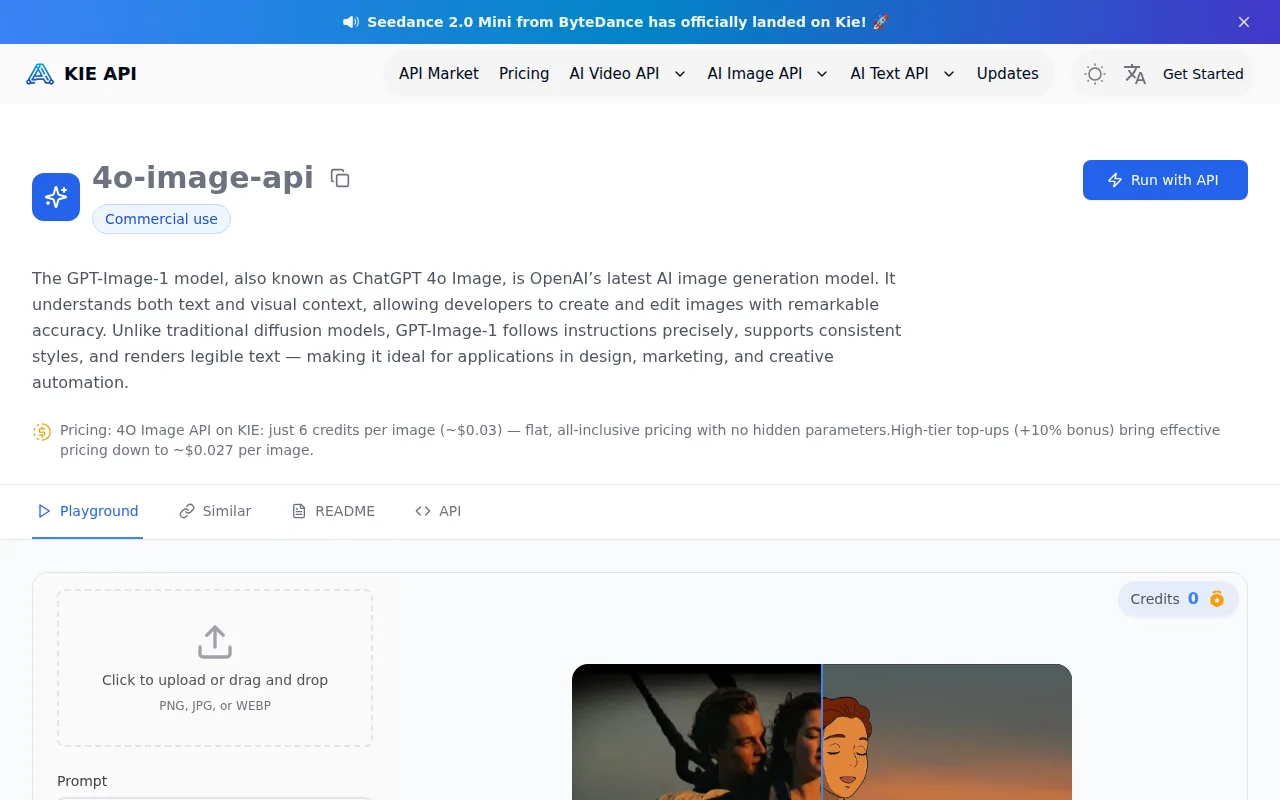
Task: Click the KIE API home link text
Action: 100,74
